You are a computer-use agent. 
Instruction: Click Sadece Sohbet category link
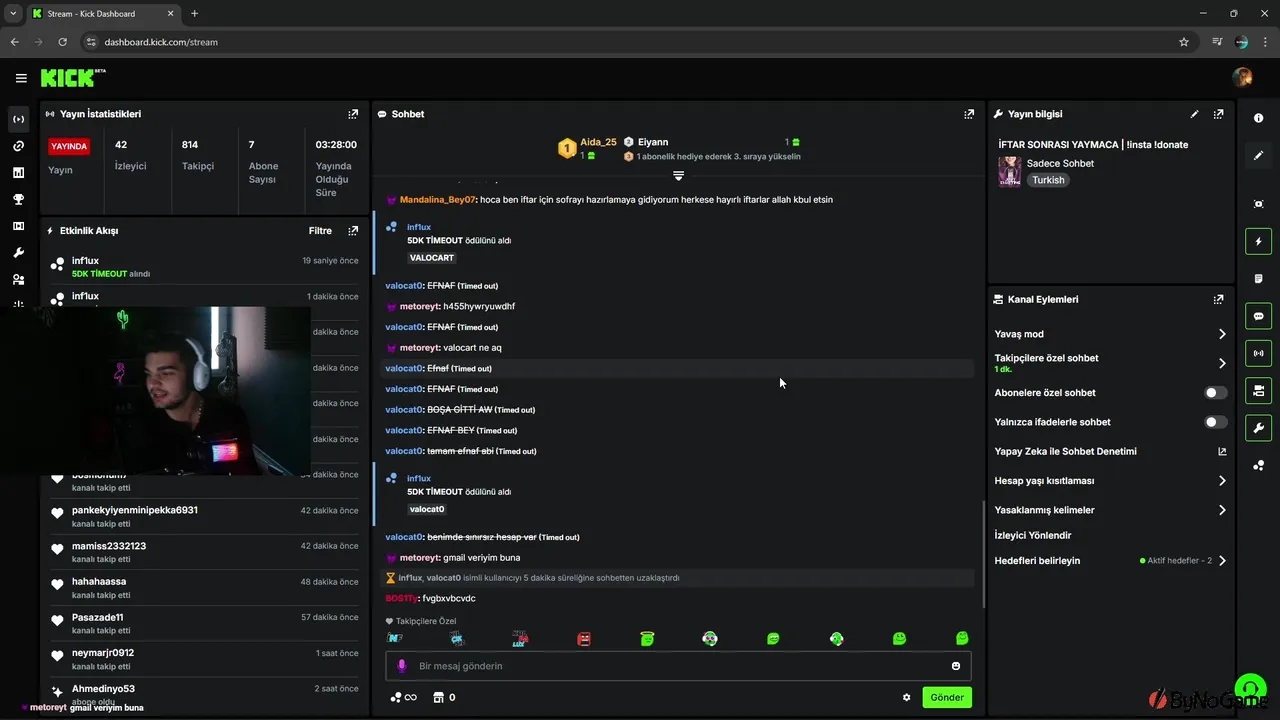tap(1060, 163)
